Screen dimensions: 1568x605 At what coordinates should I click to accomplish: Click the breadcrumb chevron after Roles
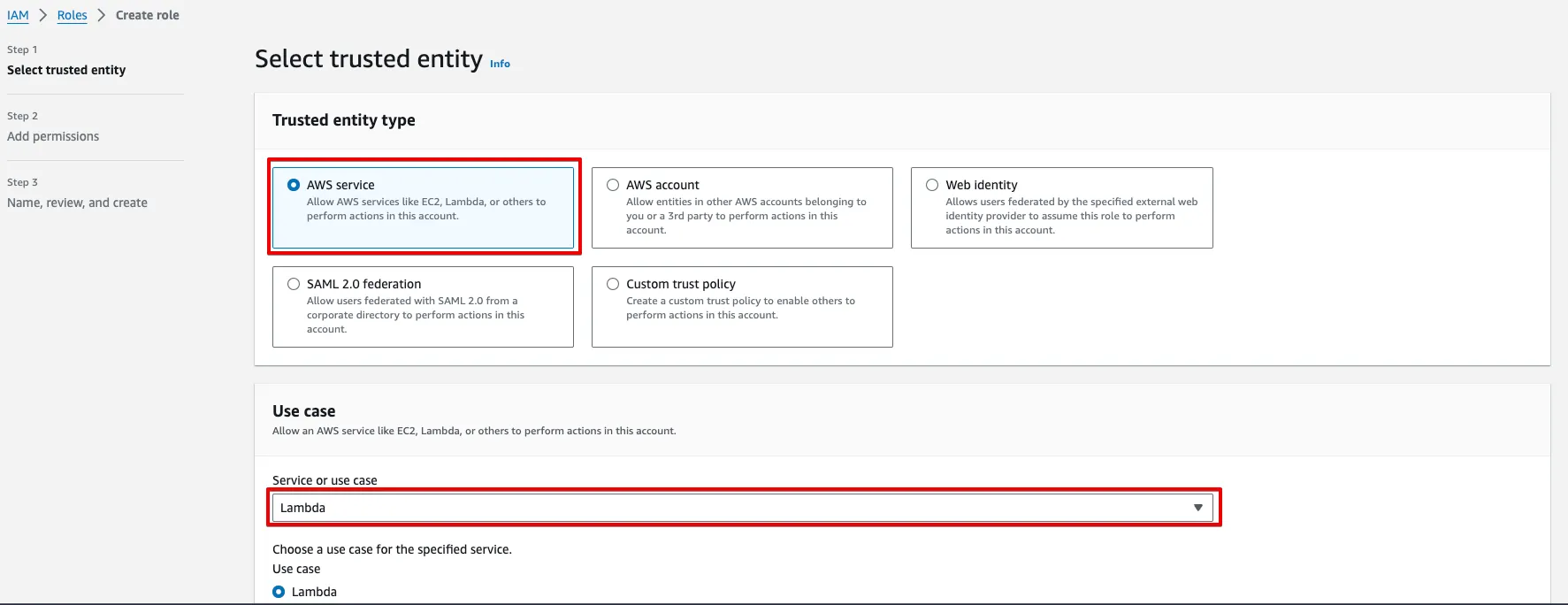click(x=101, y=15)
